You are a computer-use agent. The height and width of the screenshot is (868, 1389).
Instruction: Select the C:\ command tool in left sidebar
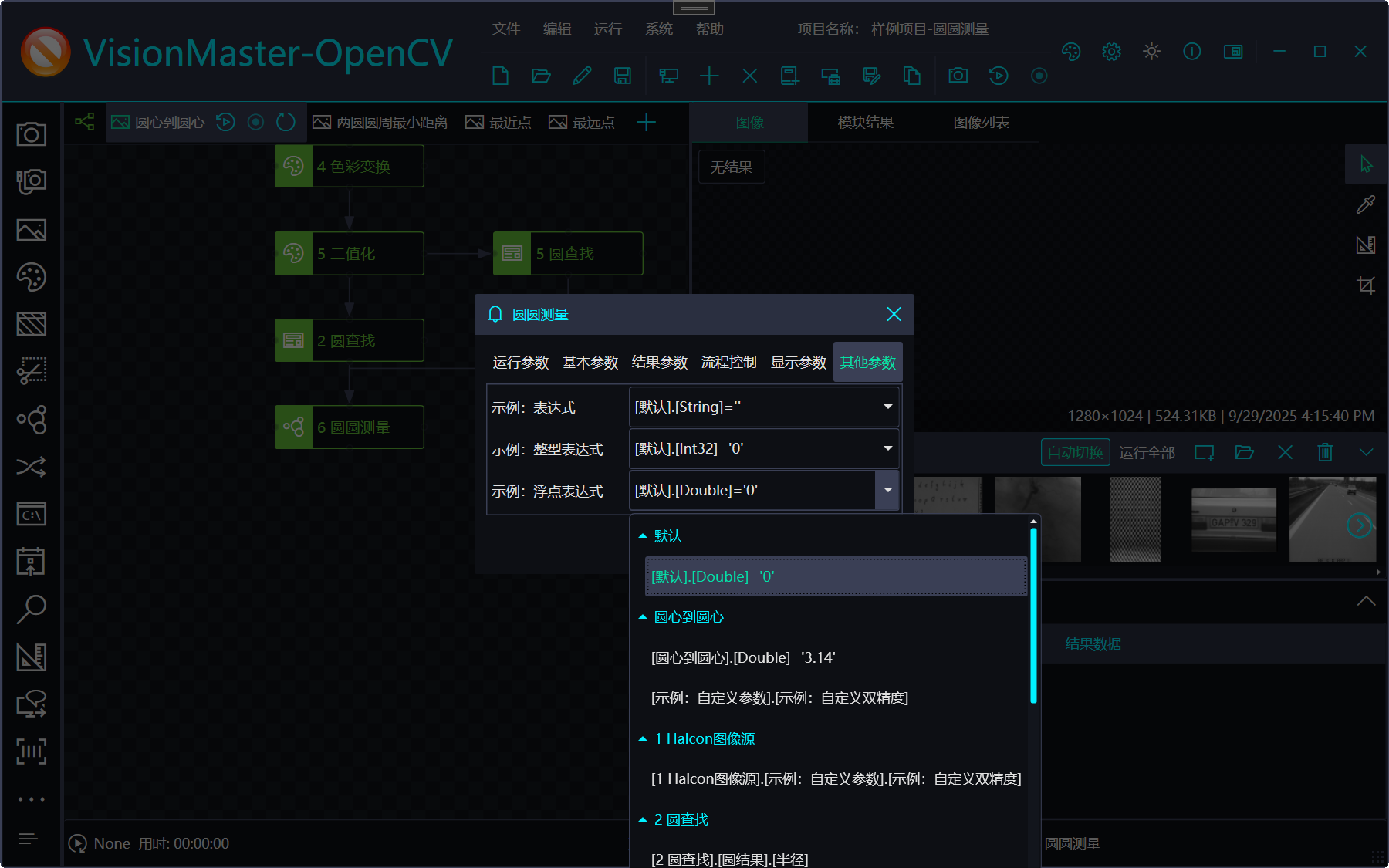pyautogui.click(x=31, y=514)
